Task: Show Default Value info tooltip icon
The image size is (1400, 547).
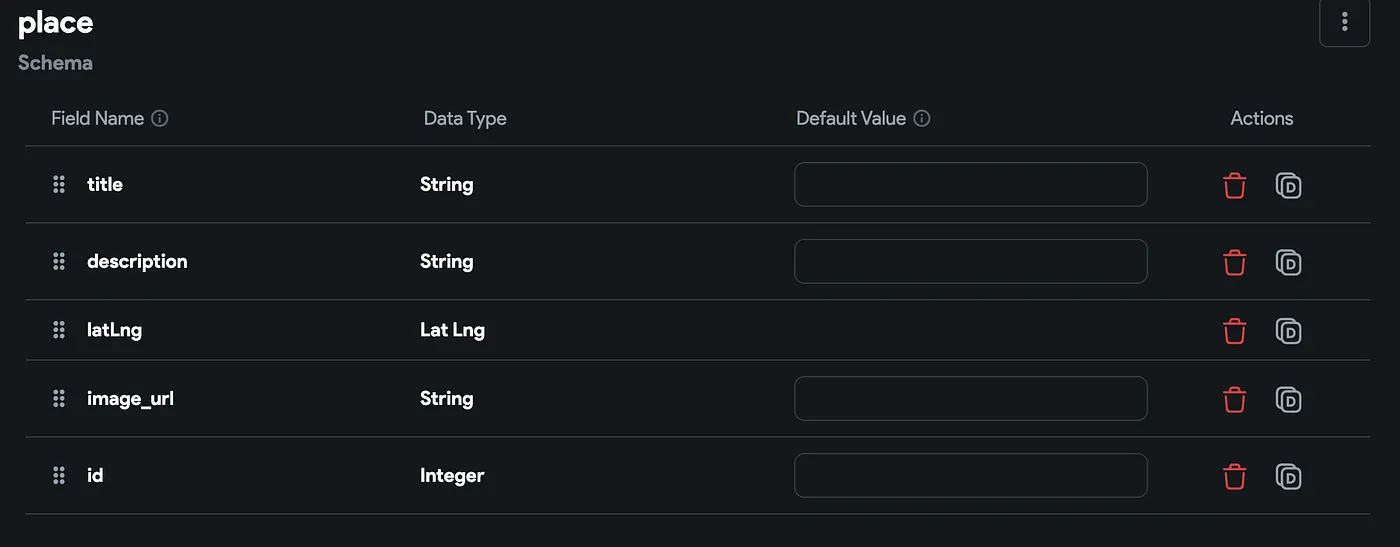Action: pos(922,118)
